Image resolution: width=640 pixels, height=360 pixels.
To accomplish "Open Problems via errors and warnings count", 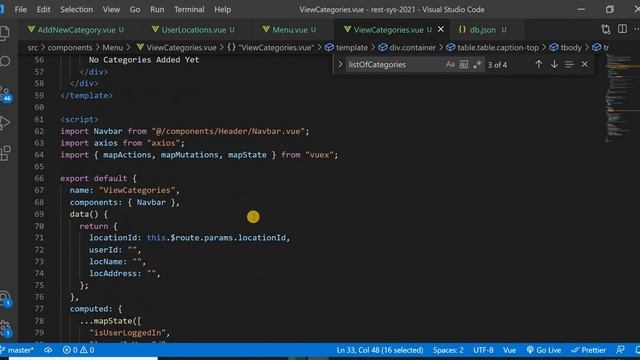I will click(78, 350).
